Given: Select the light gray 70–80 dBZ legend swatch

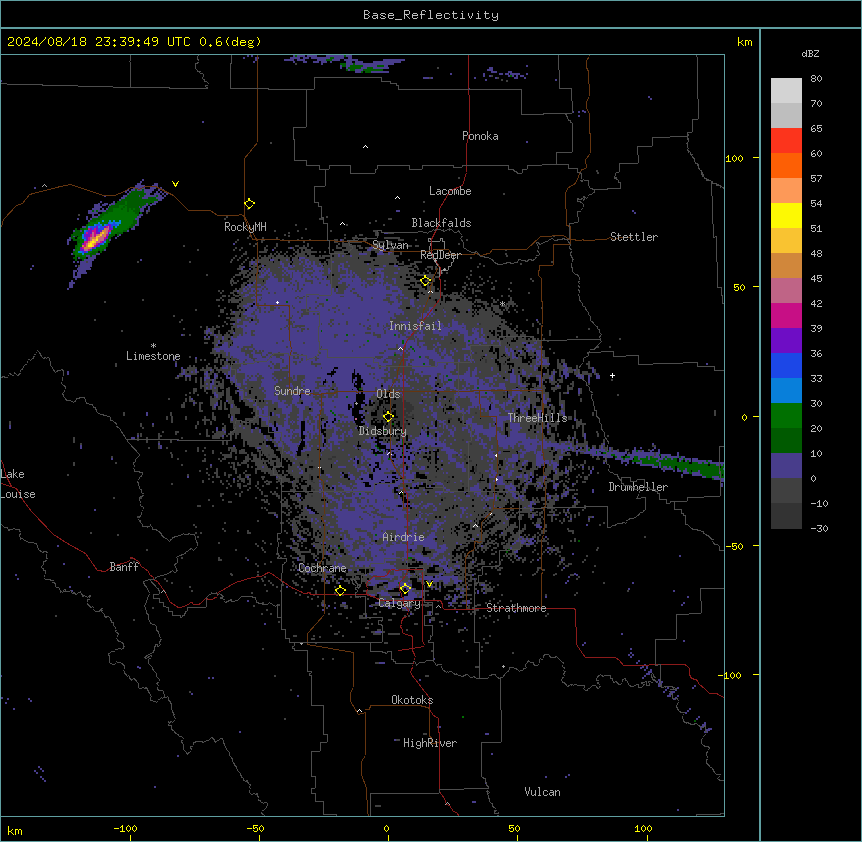Looking at the screenshot, I should click(x=786, y=91).
